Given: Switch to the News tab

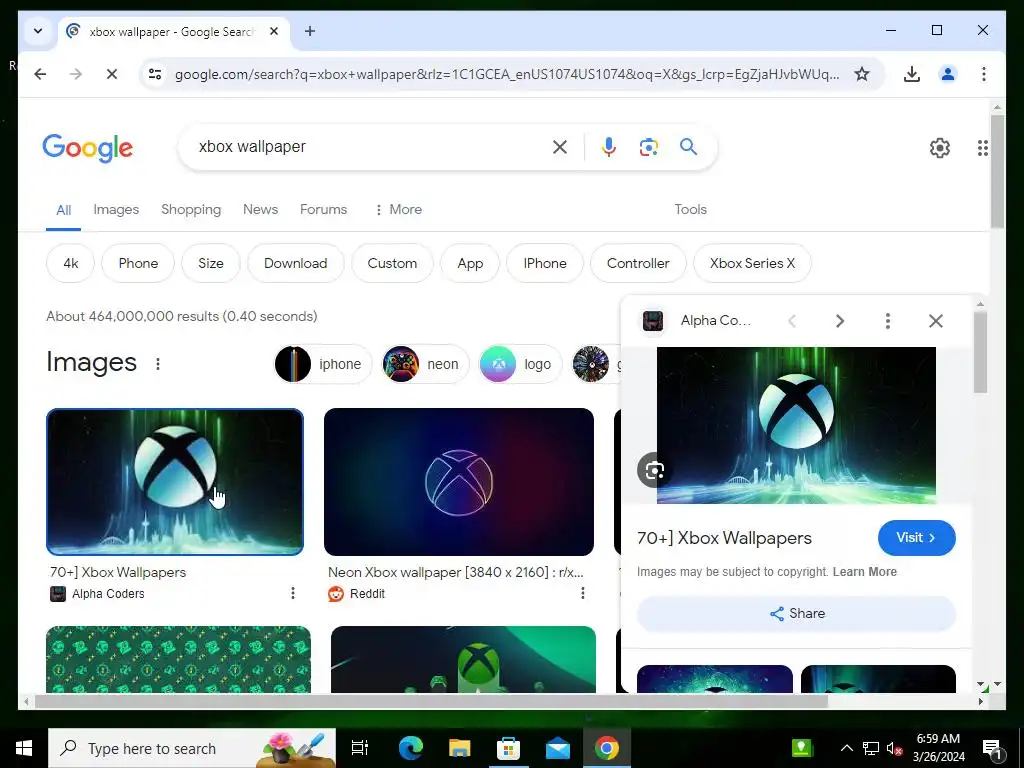Looking at the screenshot, I should (x=260, y=210).
